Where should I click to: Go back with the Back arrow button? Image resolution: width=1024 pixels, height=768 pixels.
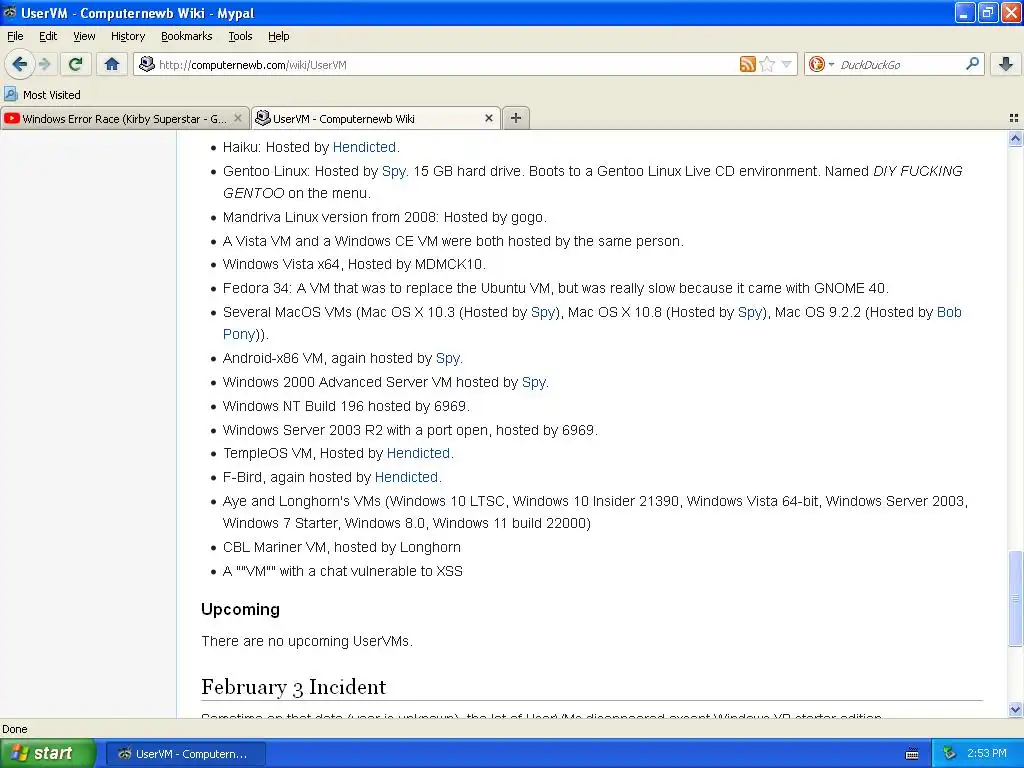click(x=19, y=64)
